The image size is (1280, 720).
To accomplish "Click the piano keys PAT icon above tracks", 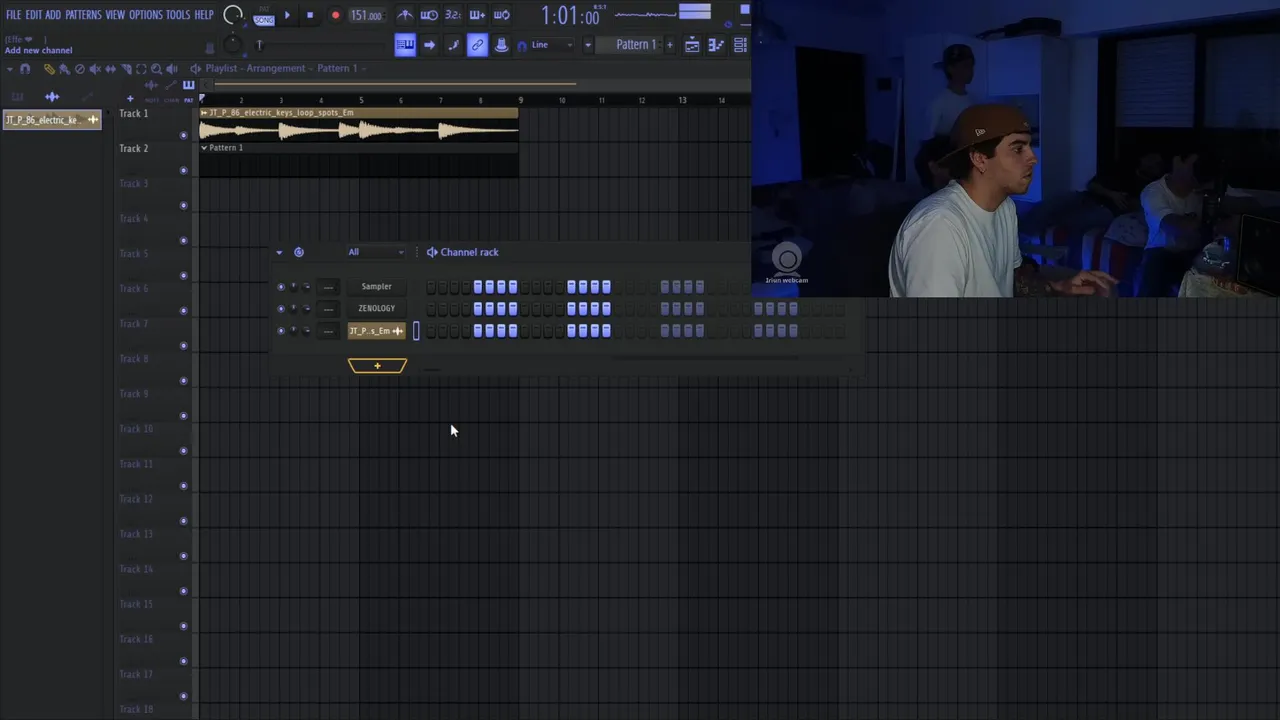I will click(188, 85).
